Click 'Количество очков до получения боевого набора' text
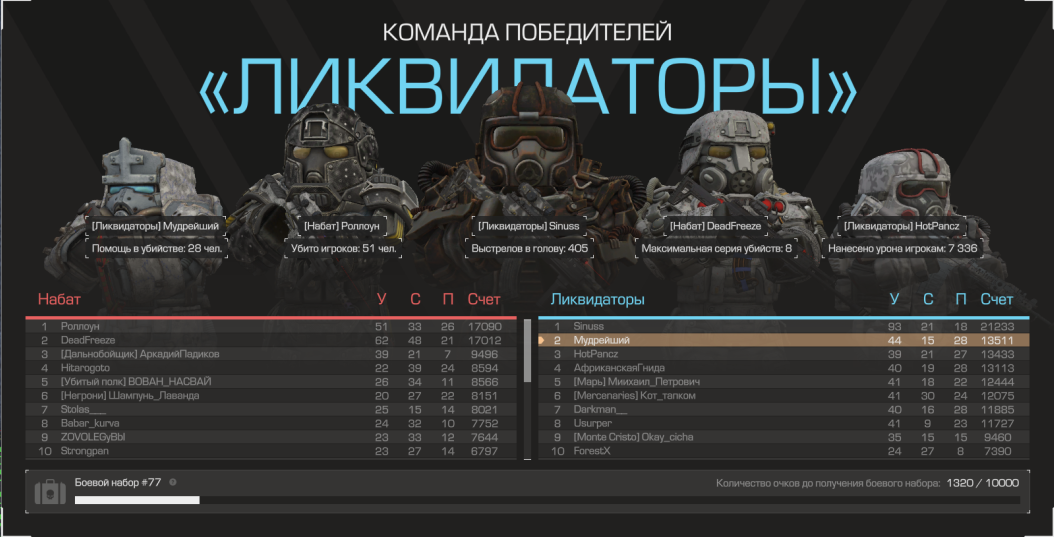This screenshot has height=537, width=1054. pos(828,483)
